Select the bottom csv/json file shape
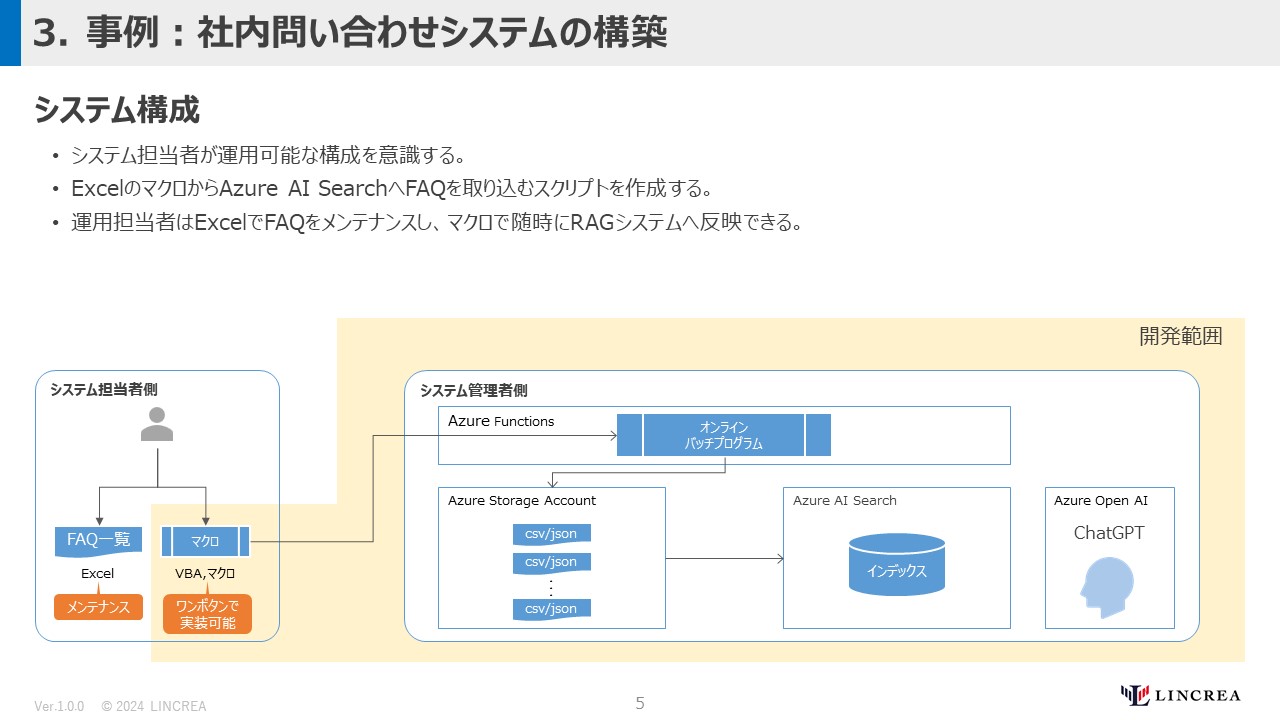1280x720 pixels. (551, 609)
